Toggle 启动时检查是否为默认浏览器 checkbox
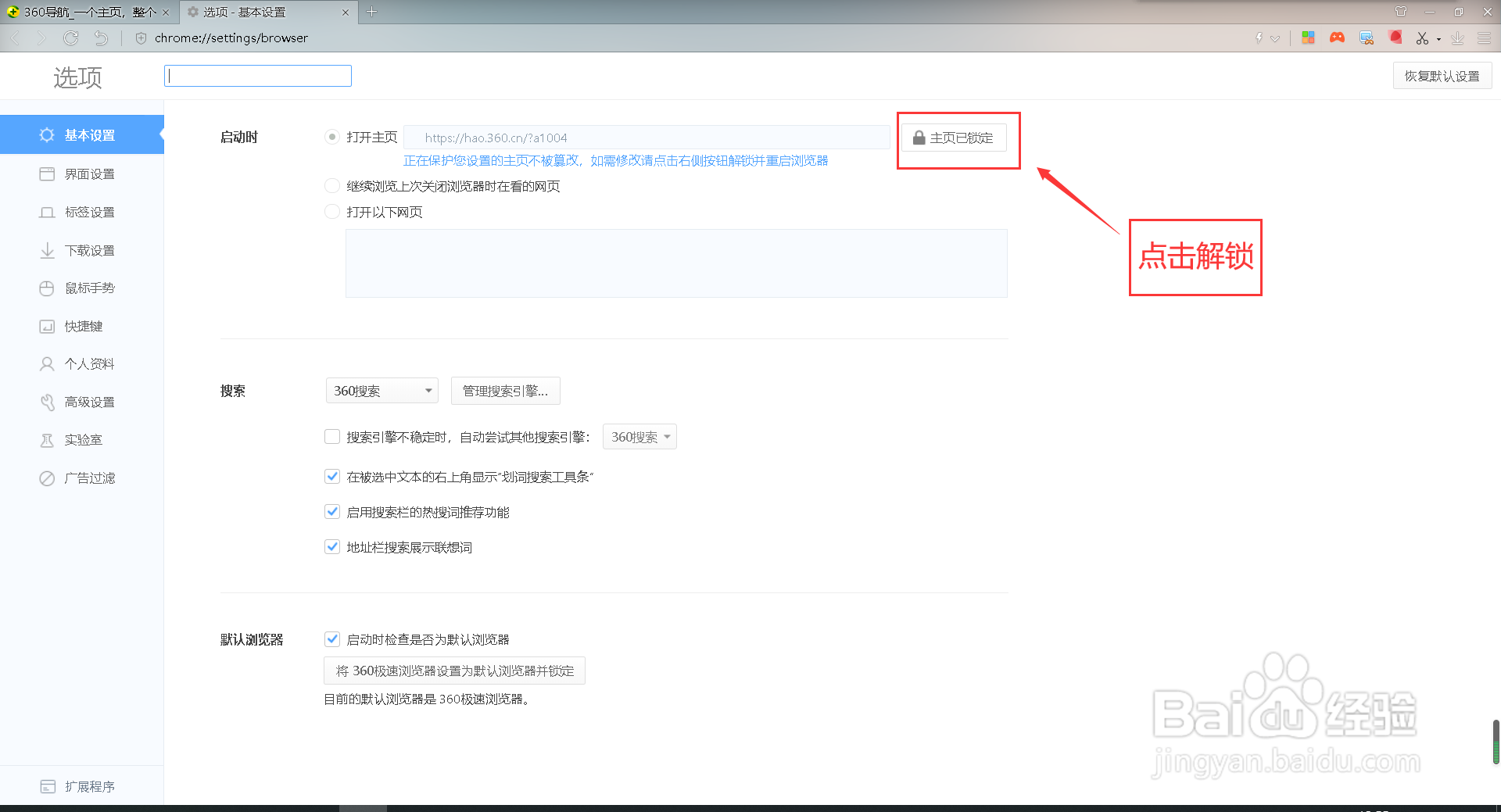The height and width of the screenshot is (812, 1501). 332,639
